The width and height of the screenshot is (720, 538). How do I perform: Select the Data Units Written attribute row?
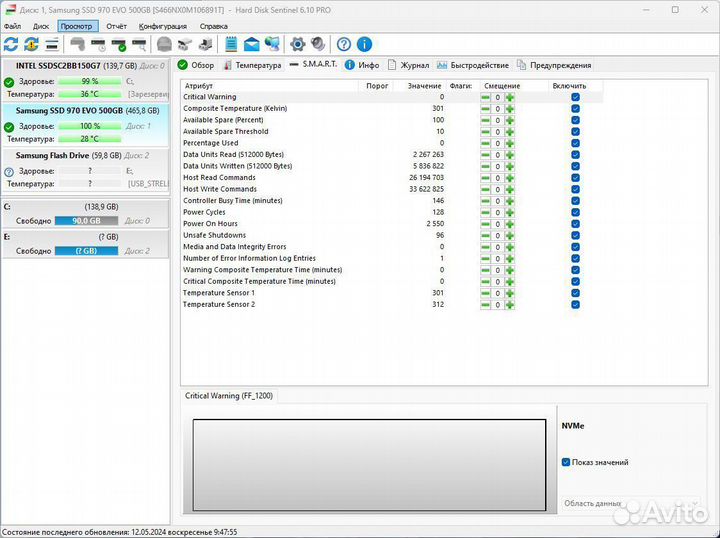(392, 166)
